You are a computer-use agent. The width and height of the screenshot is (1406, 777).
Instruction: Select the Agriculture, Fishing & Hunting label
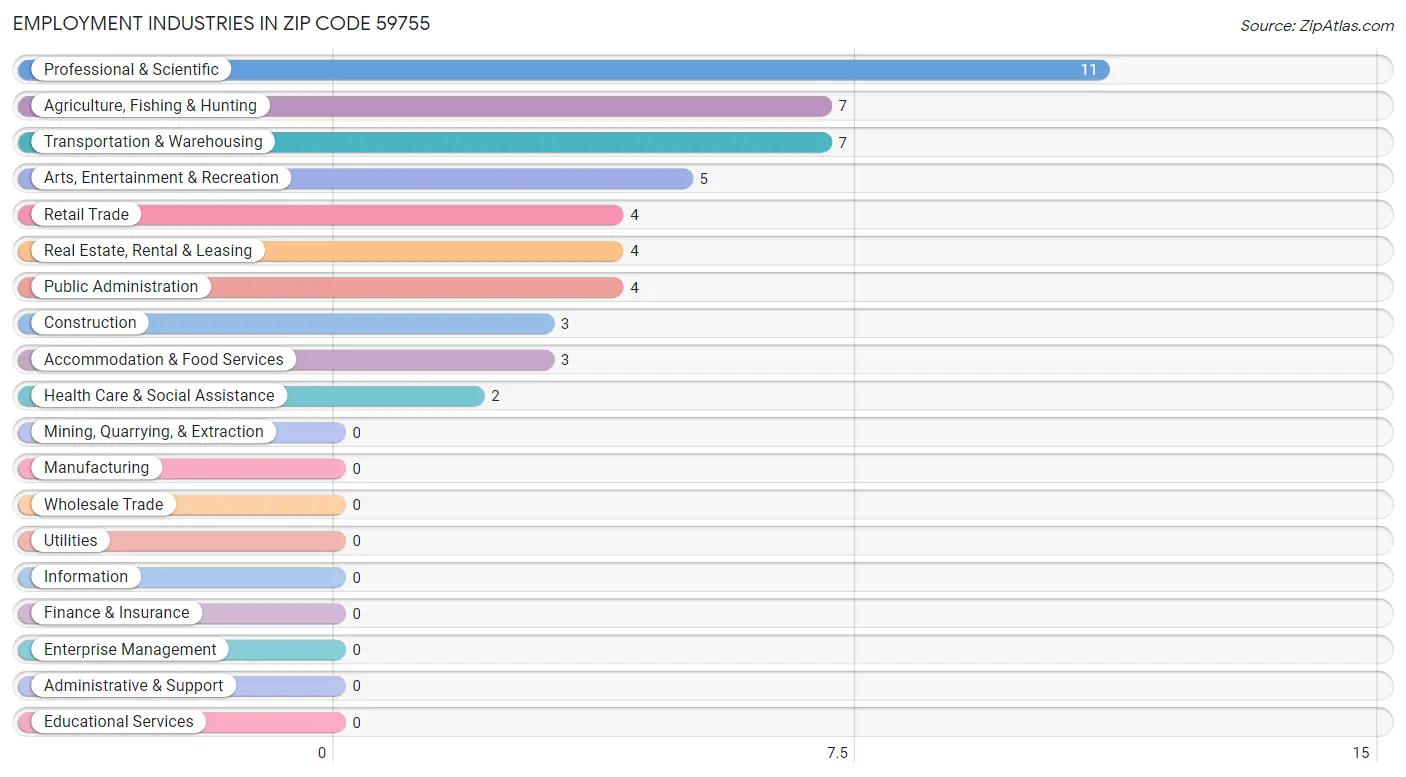[x=150, y=106]
